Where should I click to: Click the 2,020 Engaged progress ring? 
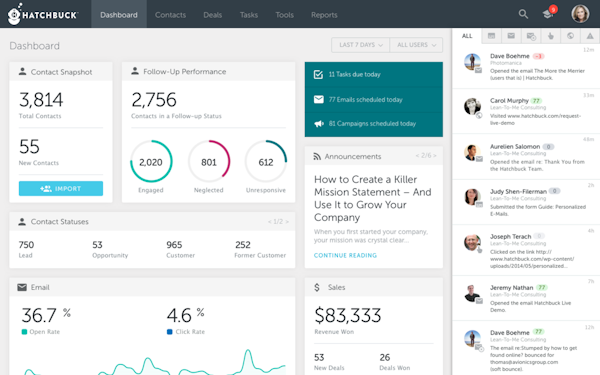151,161
